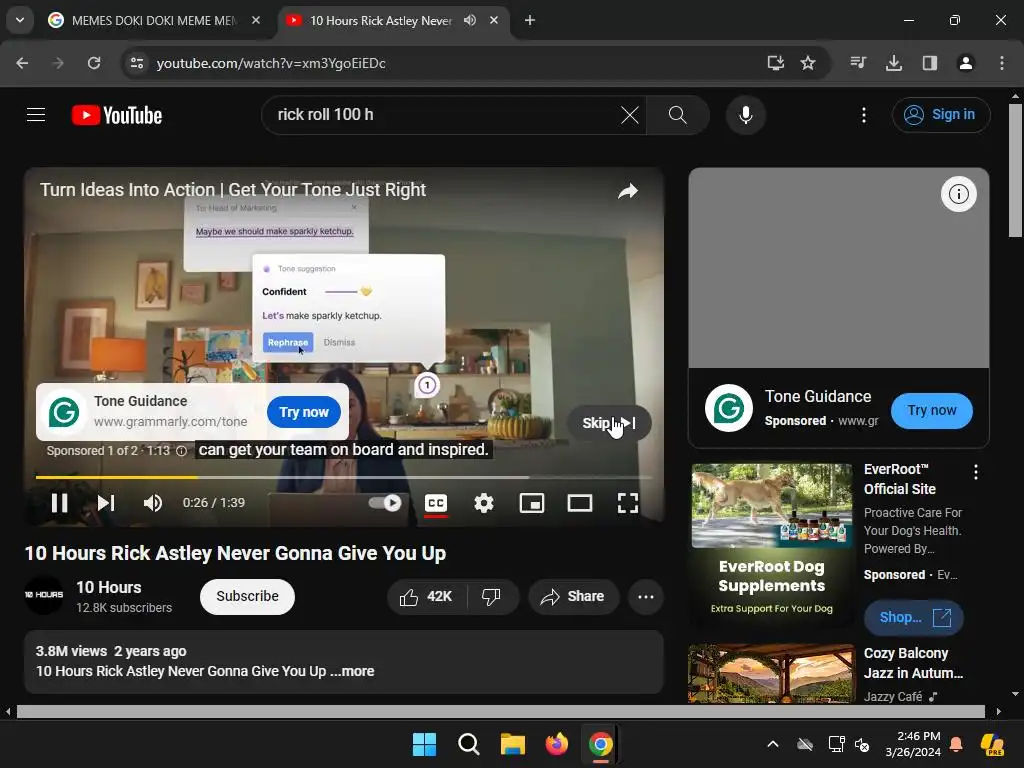Open EverRoot ad options three dots
Image resolution: width=1024 pixels, height=768 pixels.
976,472
